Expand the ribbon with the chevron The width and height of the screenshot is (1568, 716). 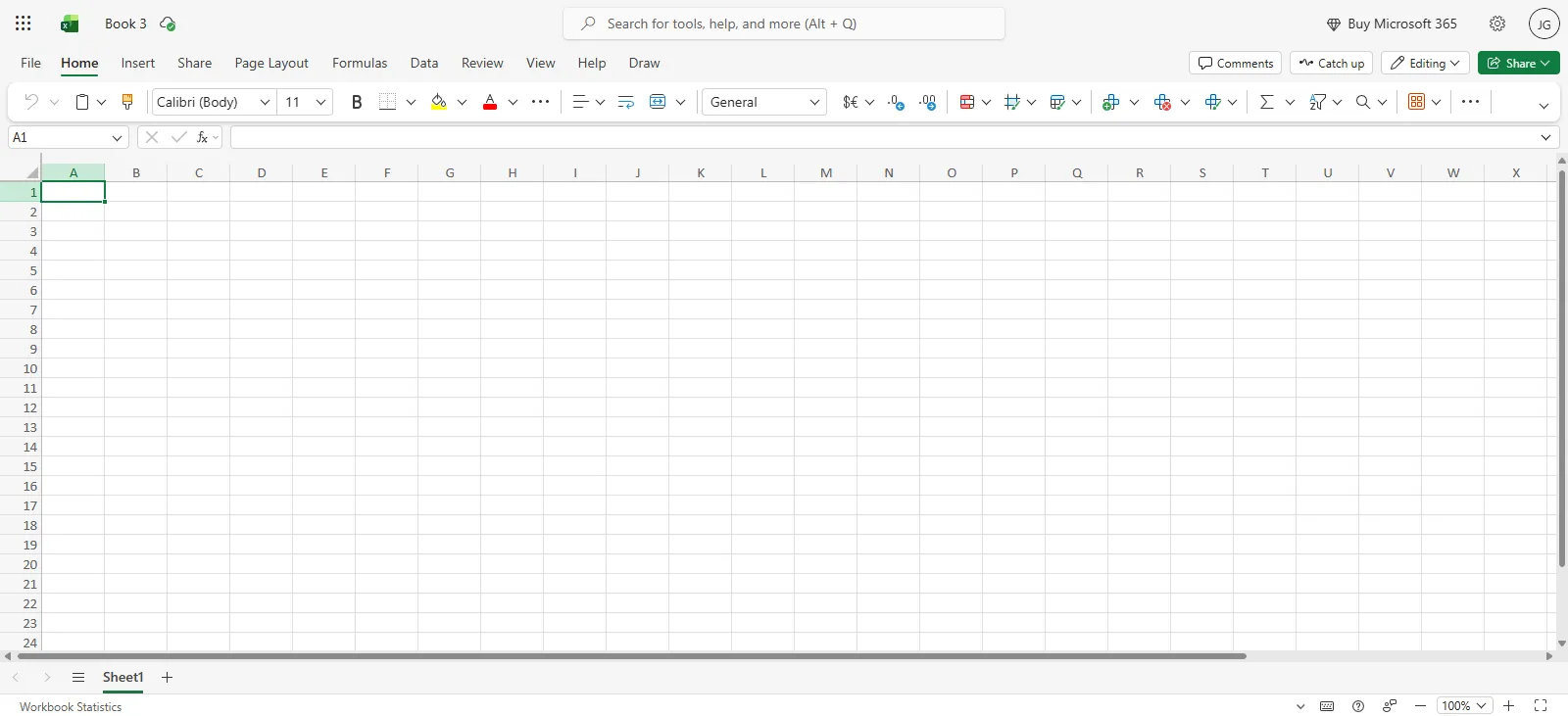pos(1543,105)
